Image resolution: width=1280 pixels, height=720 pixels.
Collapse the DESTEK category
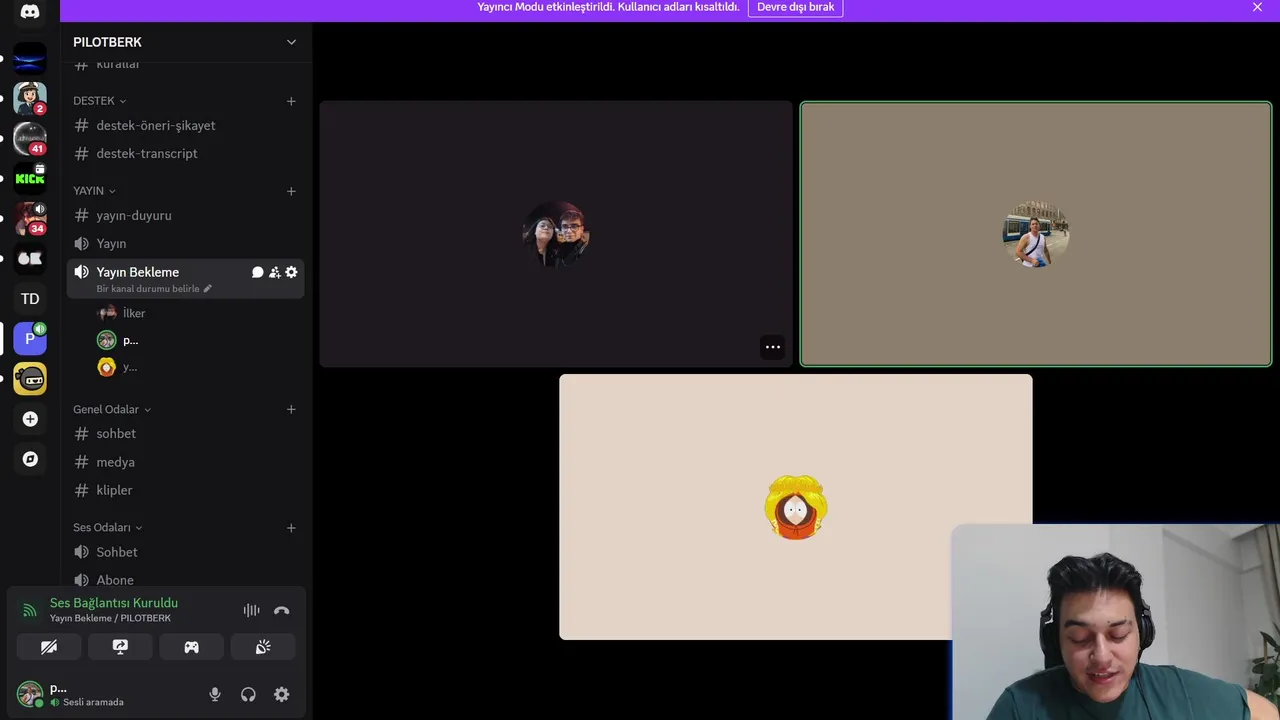click(x=100, y=101)
